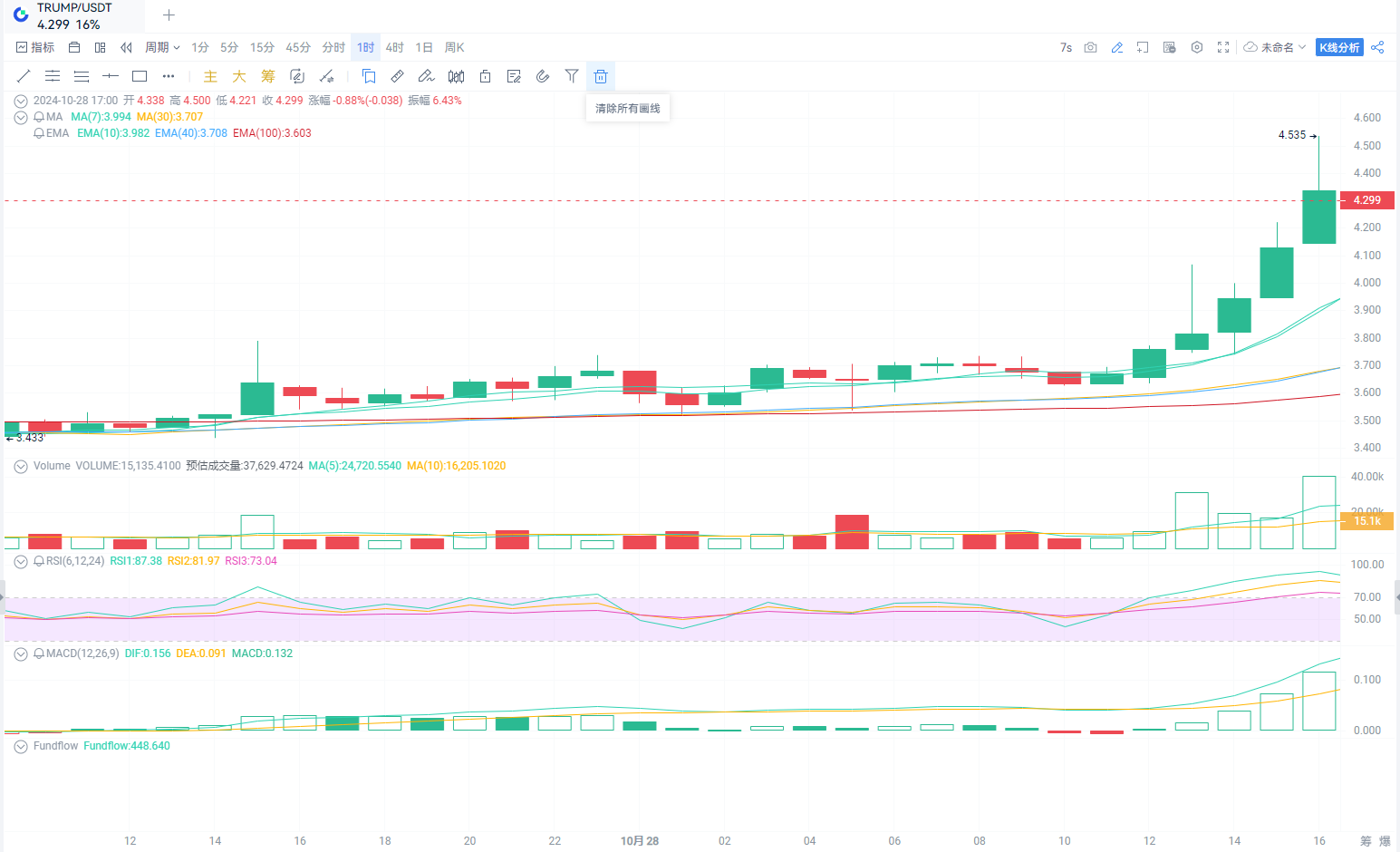Select the horizontal line tool

point(111,76)
